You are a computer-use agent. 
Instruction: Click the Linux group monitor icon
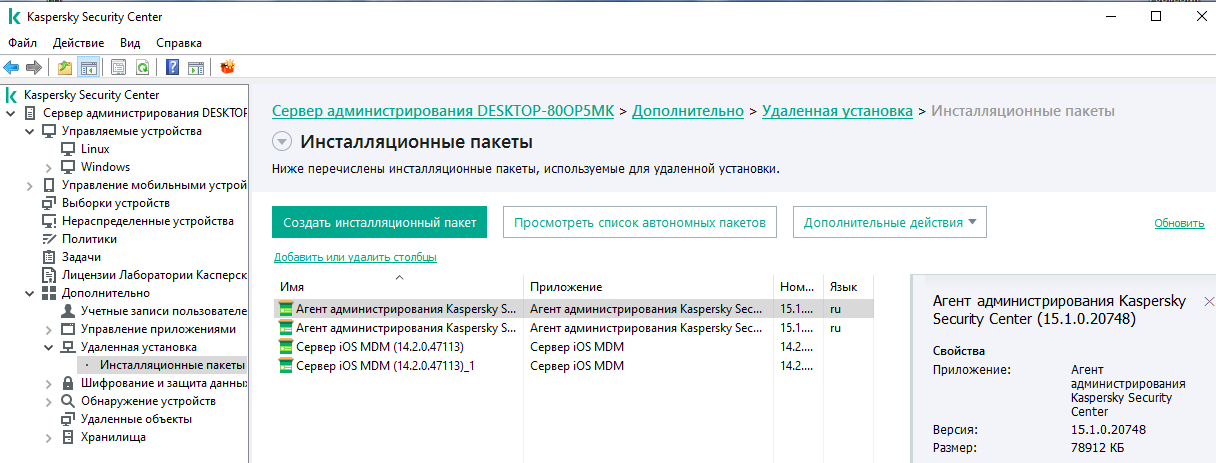coord(68,149)
